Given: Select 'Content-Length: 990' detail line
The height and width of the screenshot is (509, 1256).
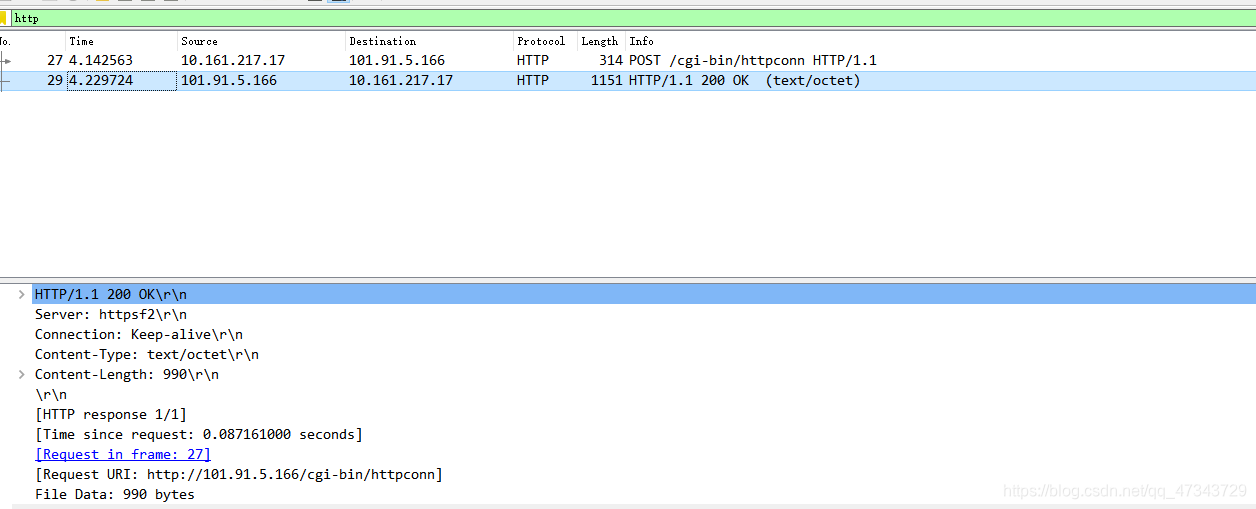Looking at the screenshot, I should pos(126,374).
